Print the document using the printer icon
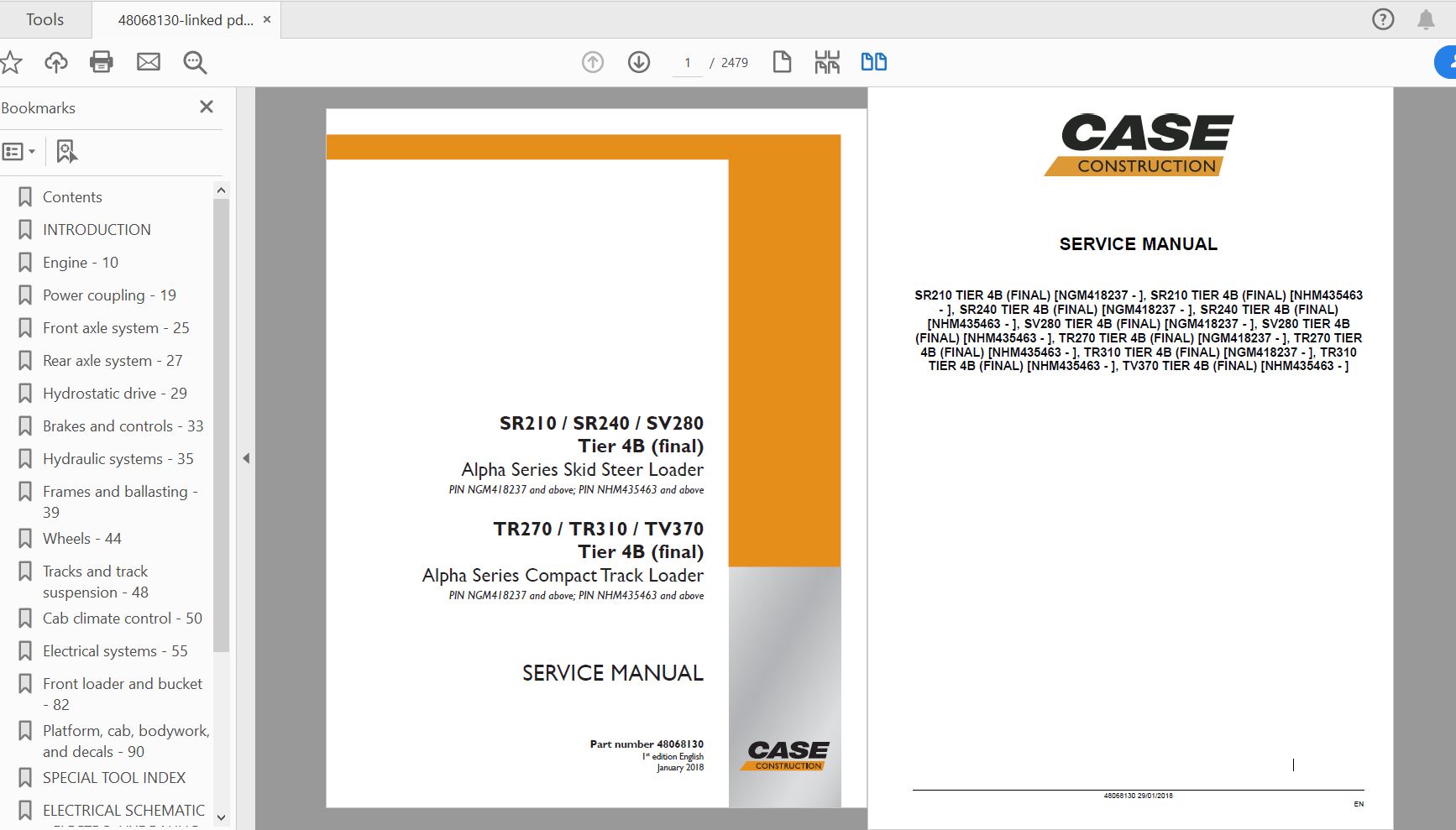Viewport: 1456px width, 830px height. coord(102,62)
